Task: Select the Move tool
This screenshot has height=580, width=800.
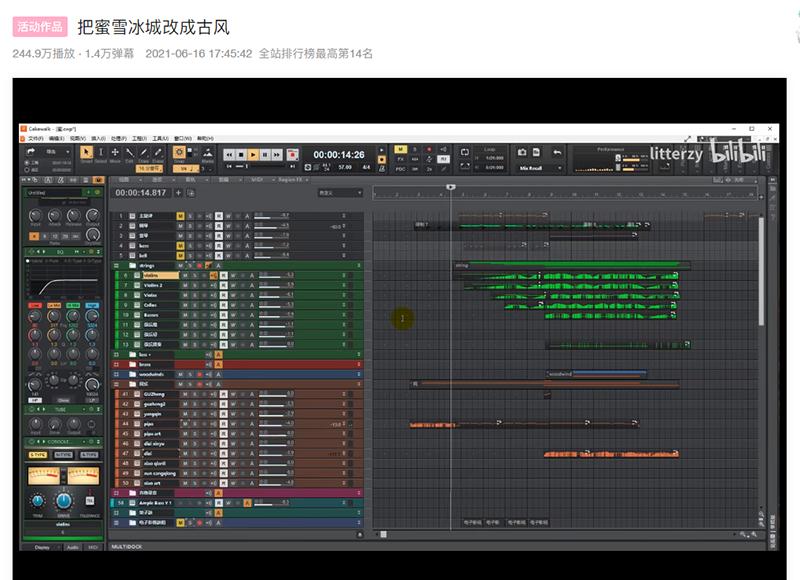Action: click(115, 154)
